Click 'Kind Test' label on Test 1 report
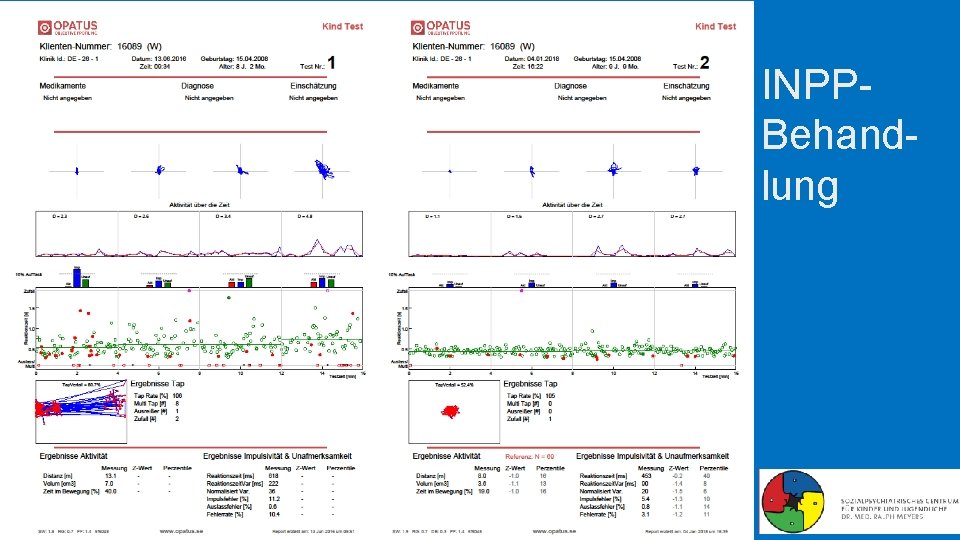 click(x=343, y=26)
